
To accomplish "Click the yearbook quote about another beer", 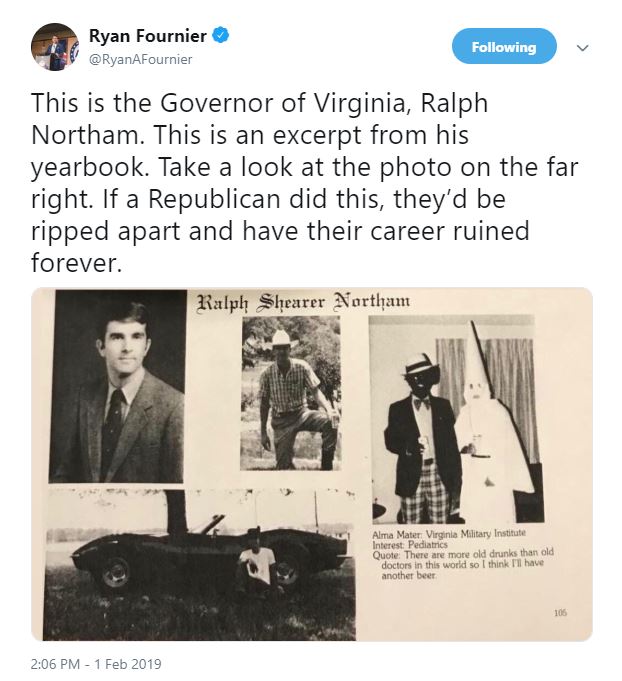I will click(463, 565).
